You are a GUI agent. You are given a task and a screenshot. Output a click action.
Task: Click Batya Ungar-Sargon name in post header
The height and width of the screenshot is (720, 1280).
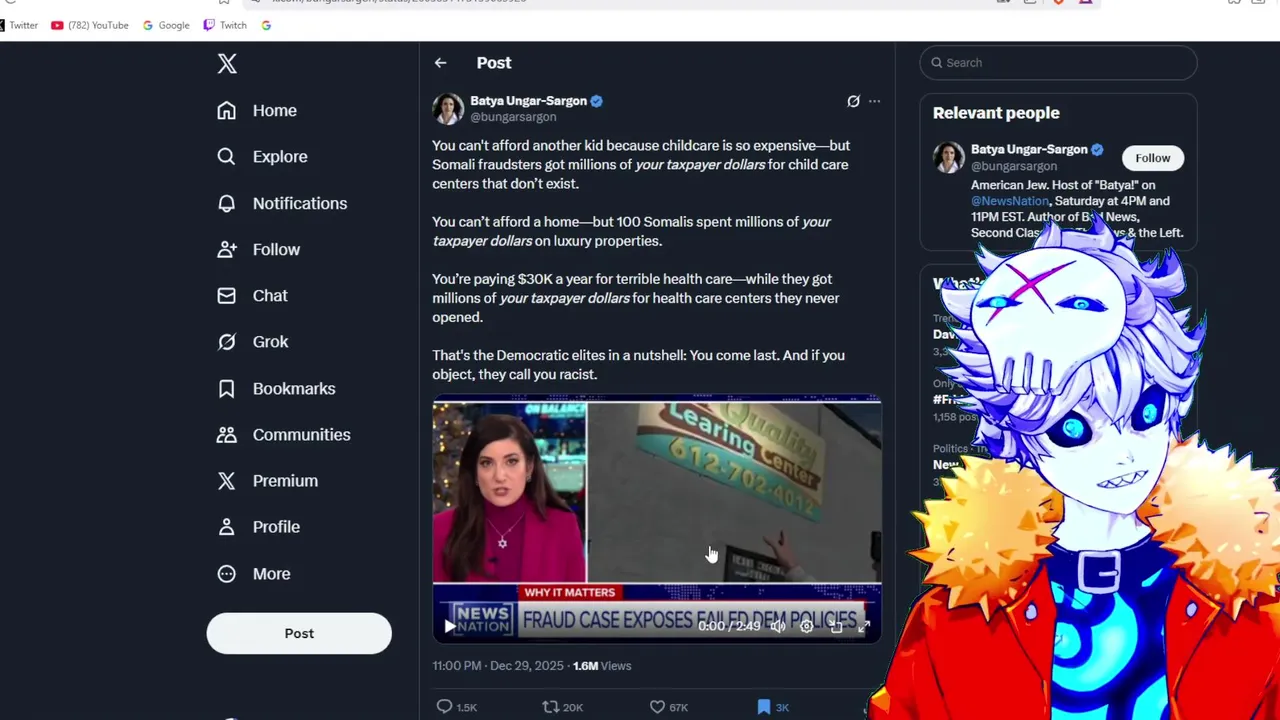[x=528, y=101]
